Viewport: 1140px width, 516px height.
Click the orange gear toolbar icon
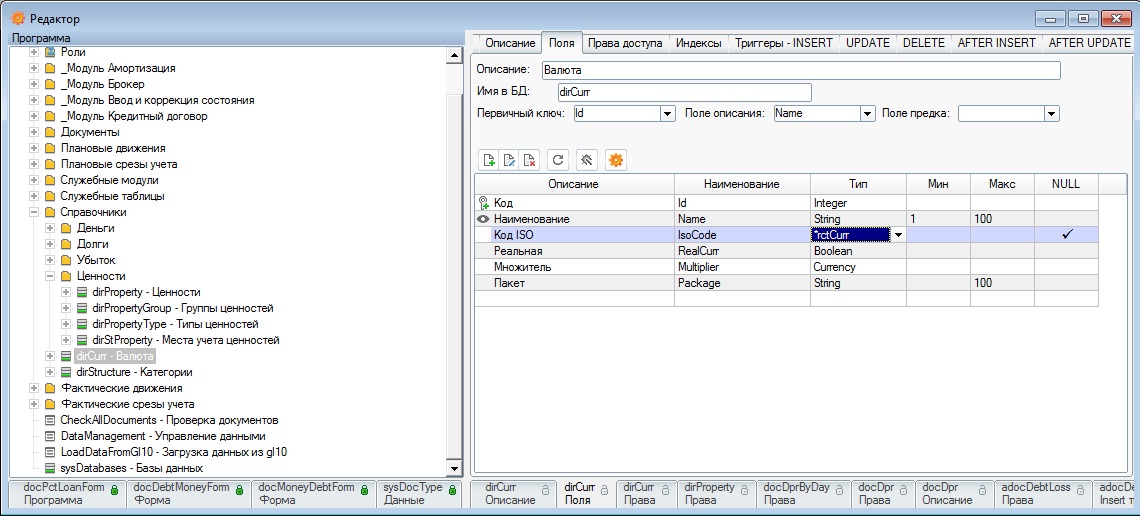(x=616, y=160)
